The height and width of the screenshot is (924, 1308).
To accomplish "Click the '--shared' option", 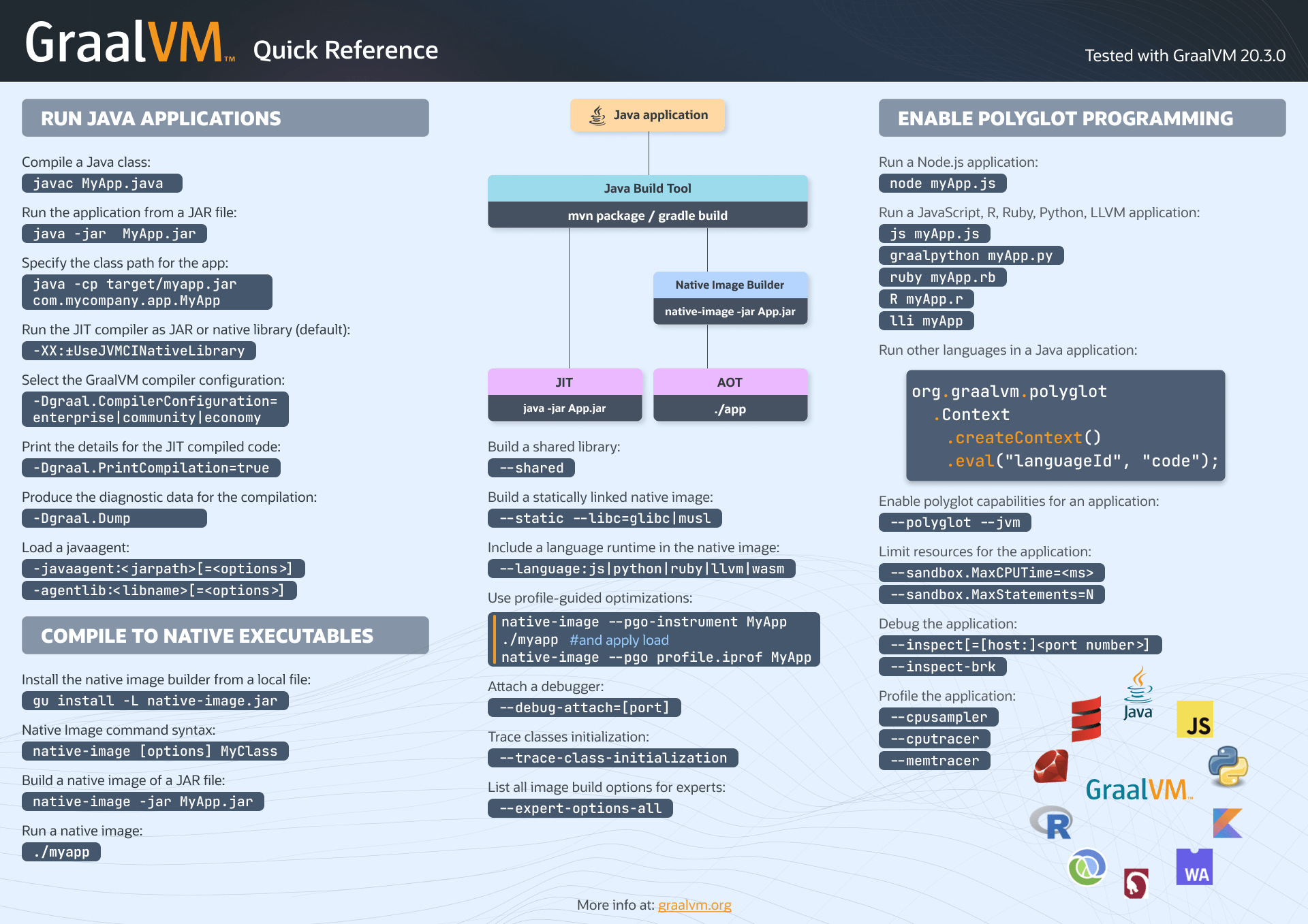I will pyautogui.click(x=531, y=468).
